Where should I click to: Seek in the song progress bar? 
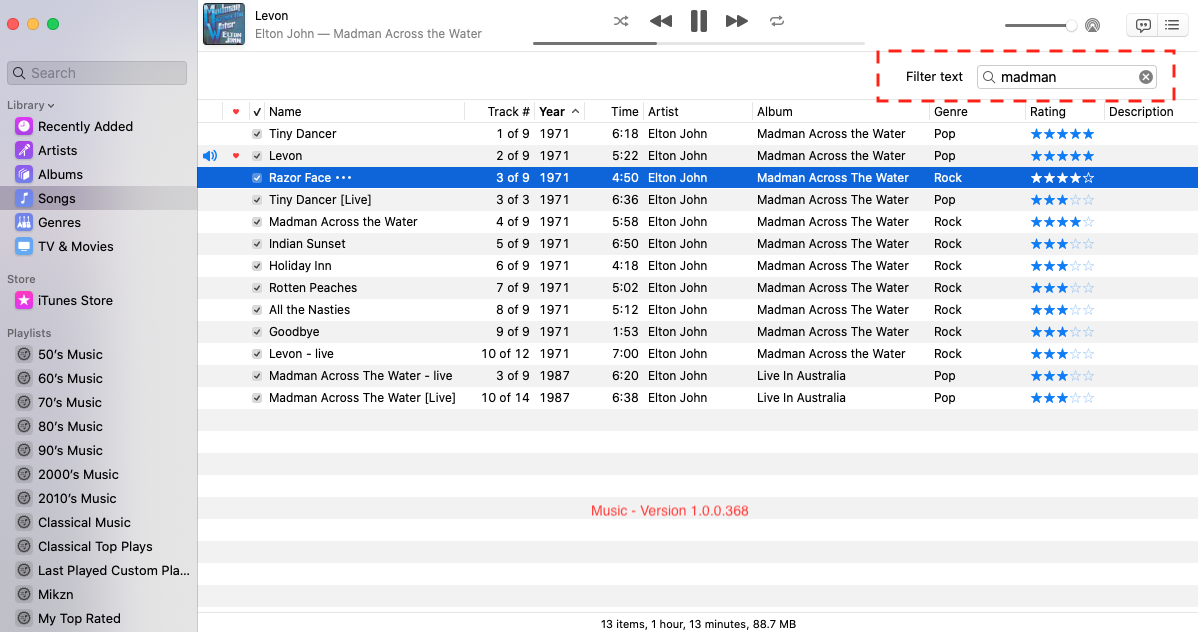[x=698, y=44]
